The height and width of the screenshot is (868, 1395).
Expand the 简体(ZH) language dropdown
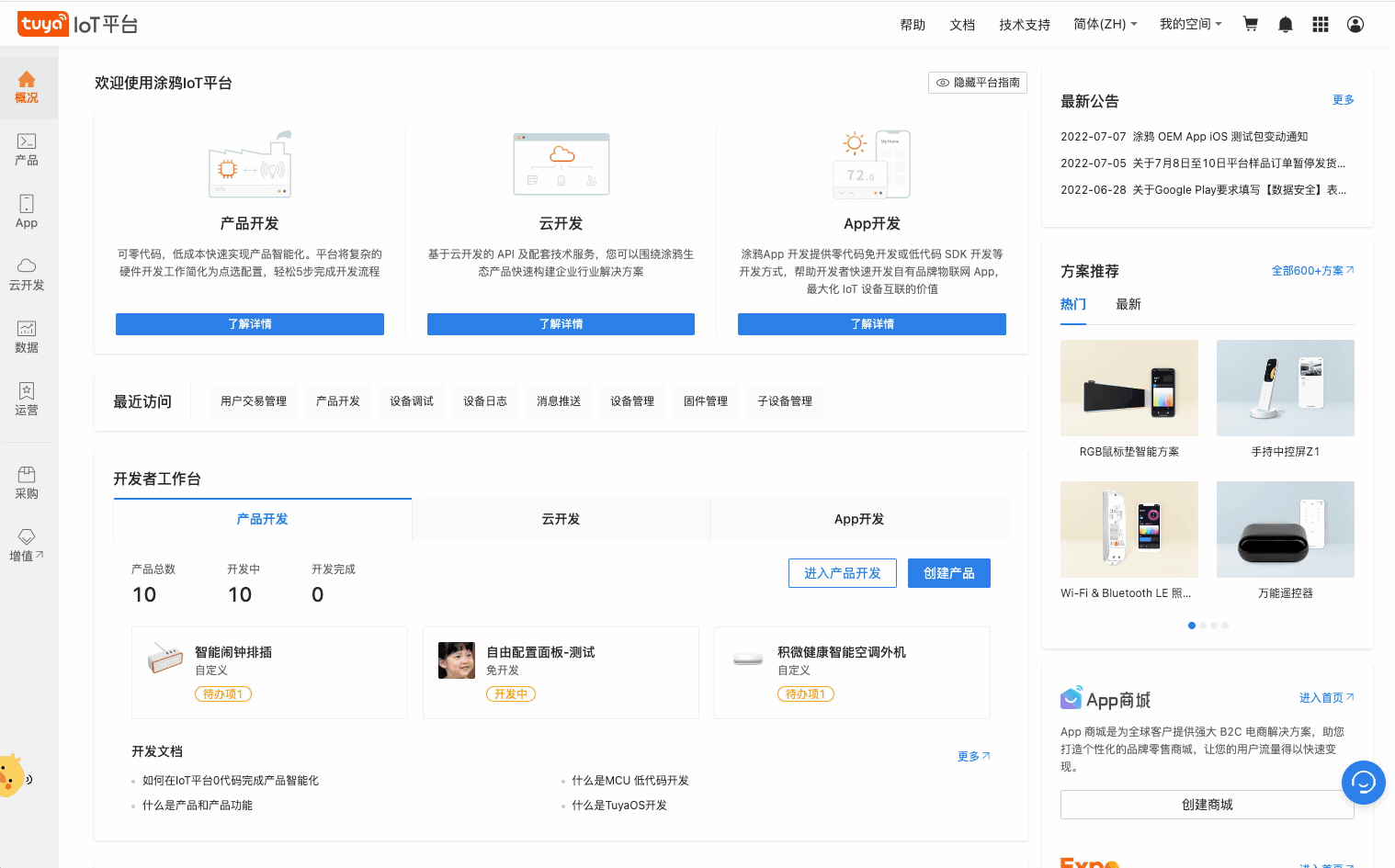coord(1106,25)
